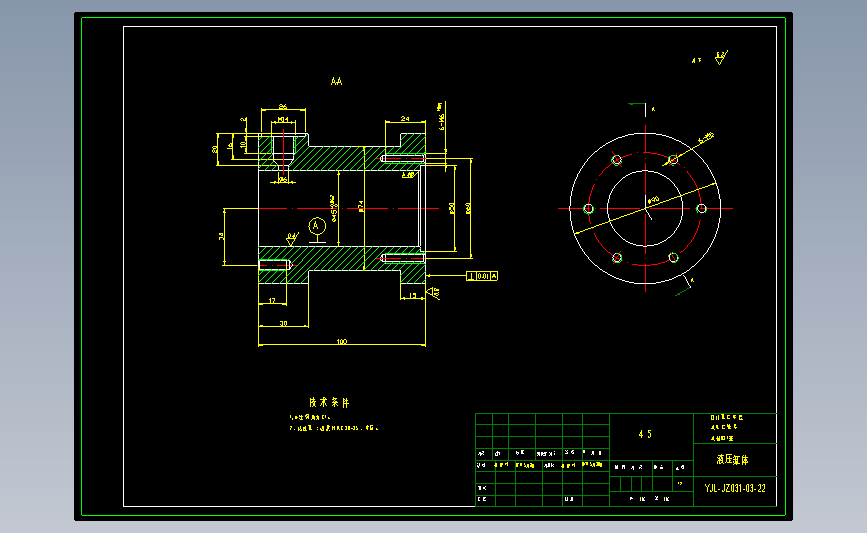
Task: Select the "技术条件" heading text
Action: coord(329,403)
